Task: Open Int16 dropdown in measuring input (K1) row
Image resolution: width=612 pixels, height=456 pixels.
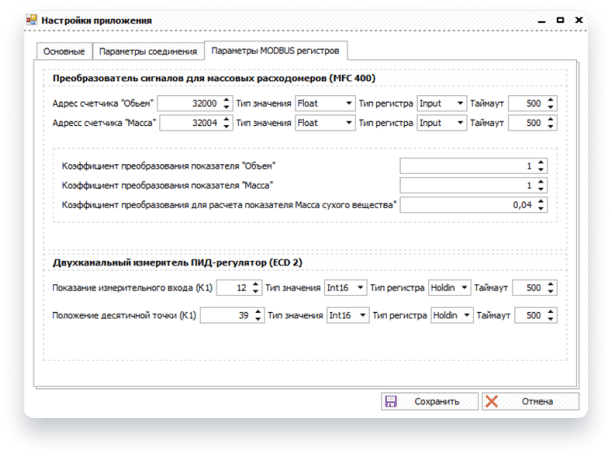Action: pyautogui.click(x=345, y=288)
